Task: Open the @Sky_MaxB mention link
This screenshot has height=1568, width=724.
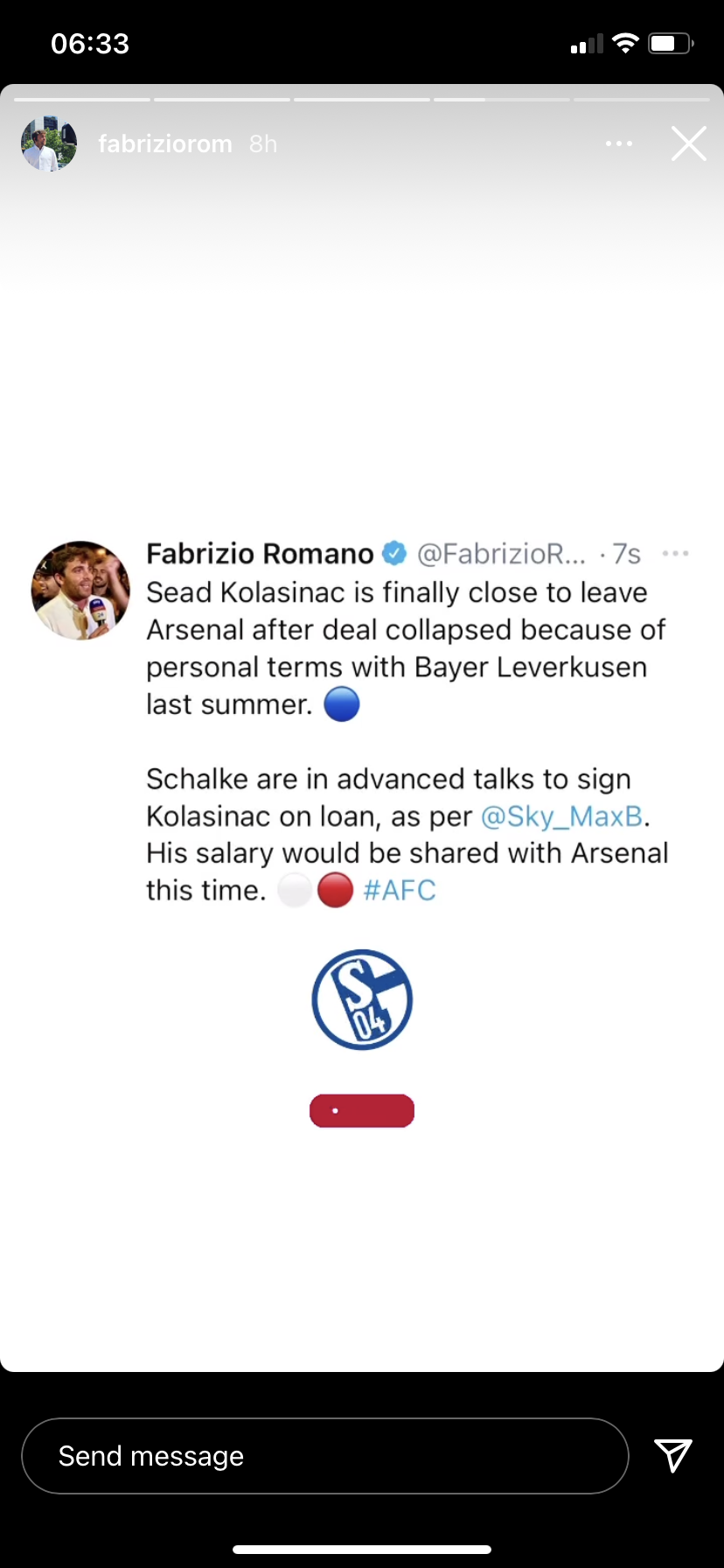Action: (x=561, y=816)
